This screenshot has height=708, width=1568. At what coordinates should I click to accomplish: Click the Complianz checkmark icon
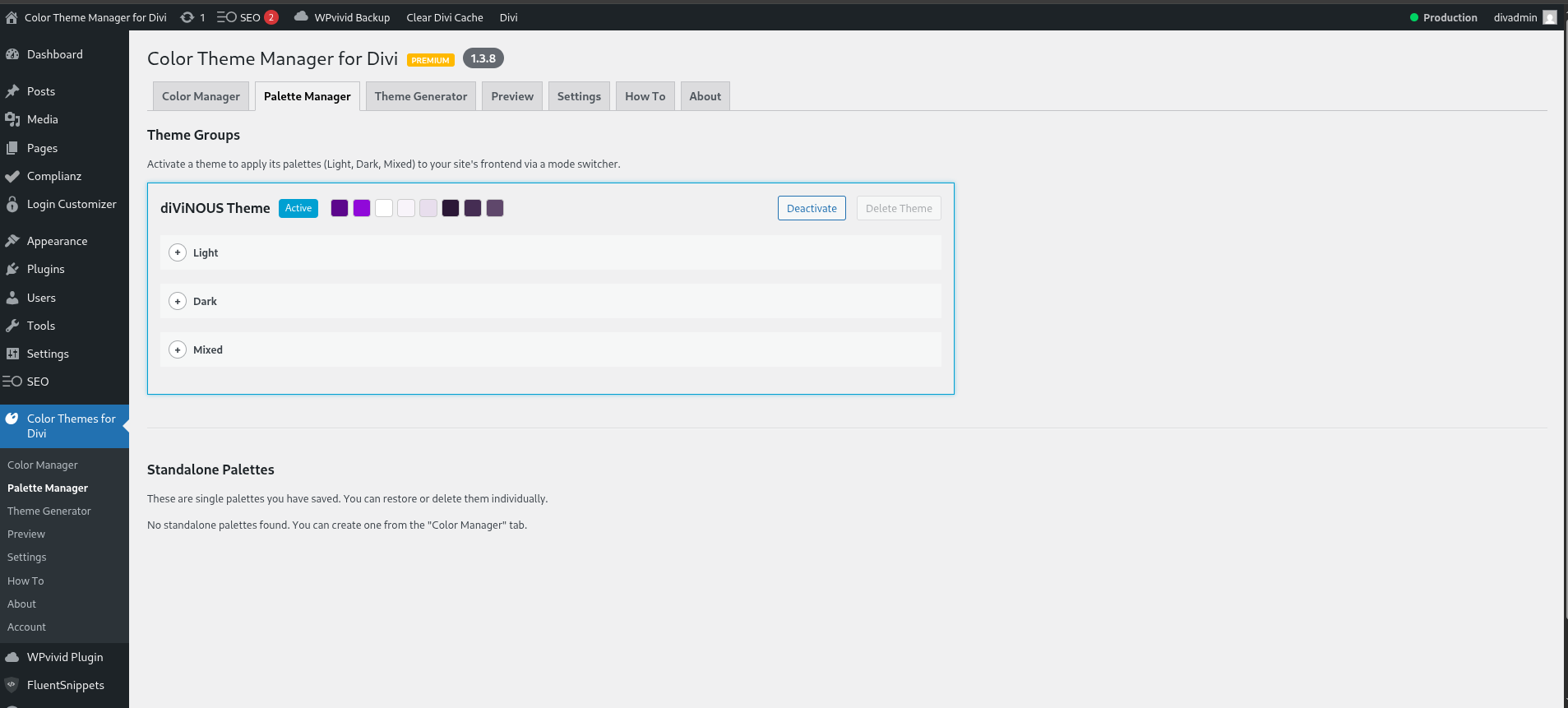[x=12, y=176]
